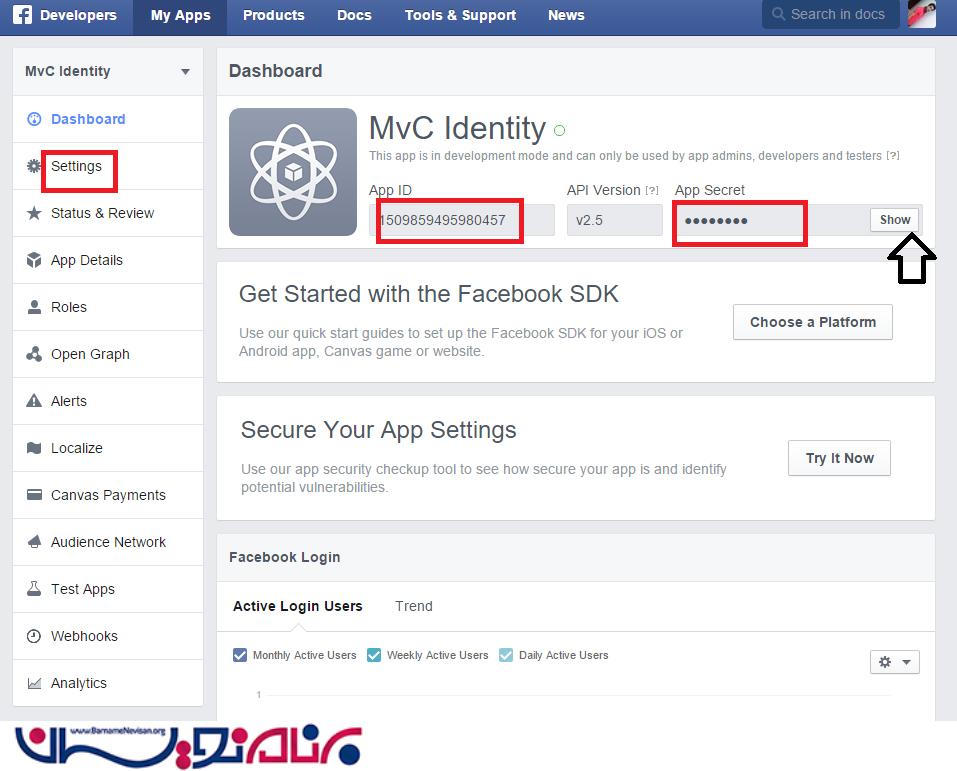Show the App Secret
The height and width of the screenshot is (771, 957).
pos(895,220)
